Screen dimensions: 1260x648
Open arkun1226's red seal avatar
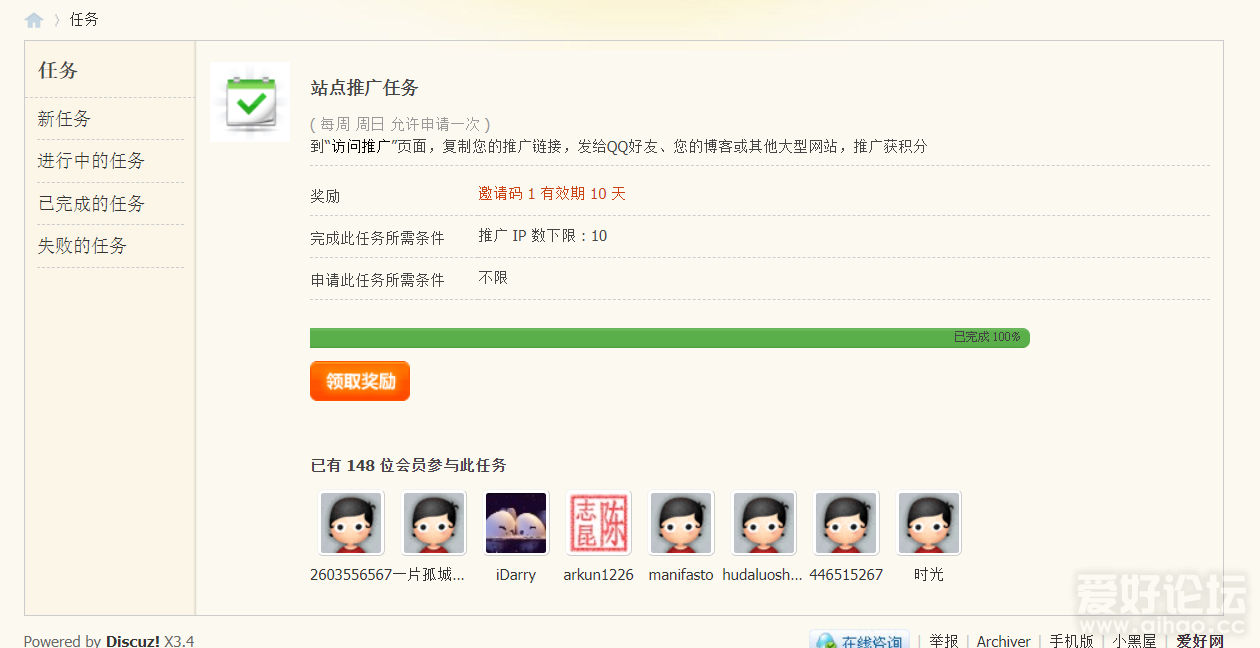599,523
